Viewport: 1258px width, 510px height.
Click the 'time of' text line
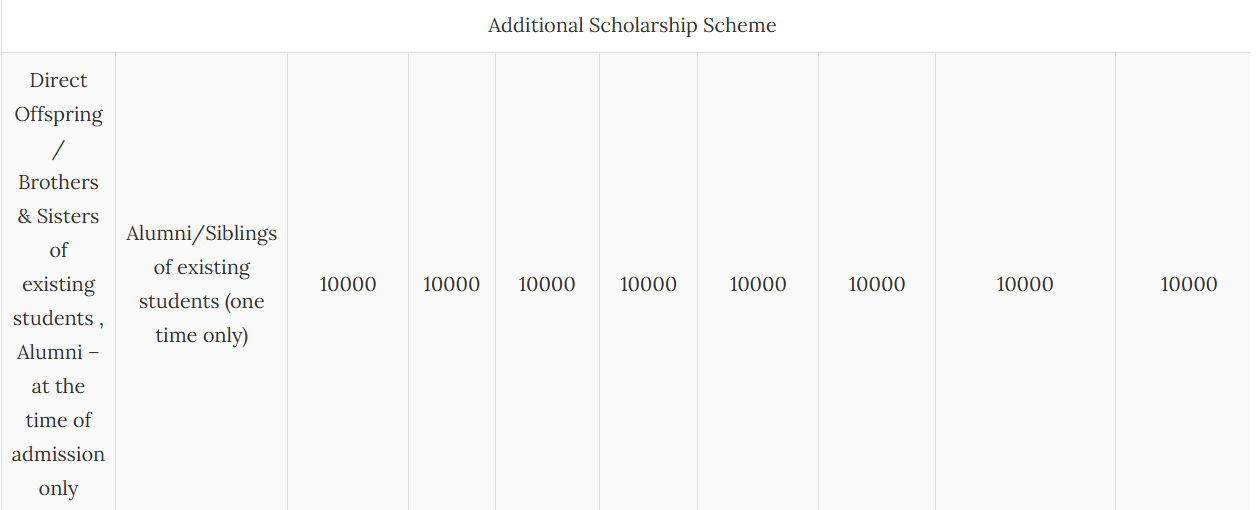click(x=58, y=421)
